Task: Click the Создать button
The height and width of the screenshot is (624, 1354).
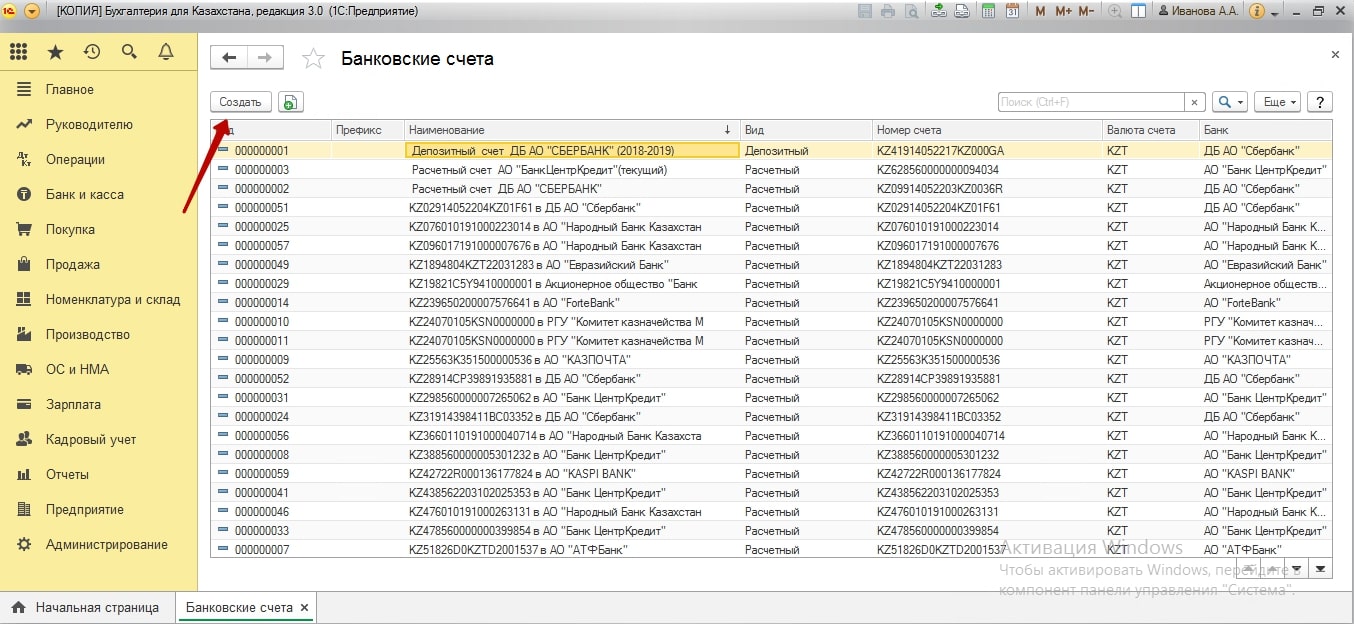Action: click(x=240, y=102)
